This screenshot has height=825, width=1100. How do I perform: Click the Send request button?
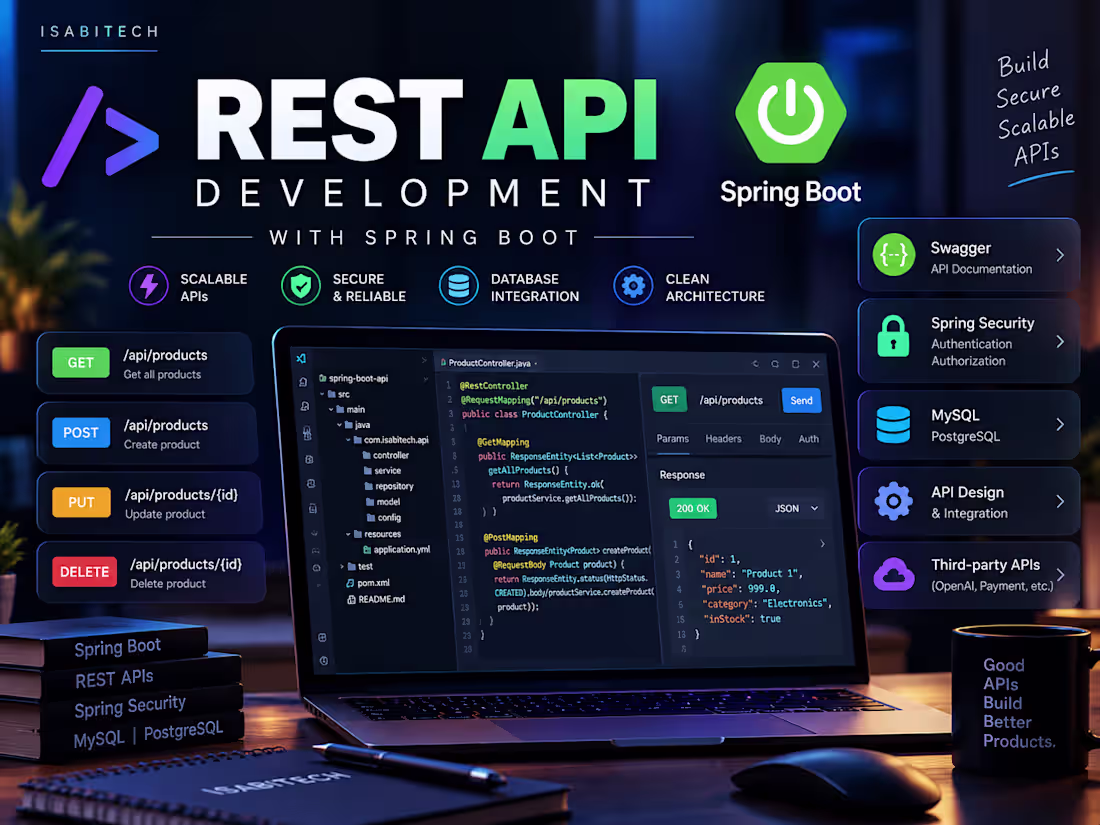(801, 401)
